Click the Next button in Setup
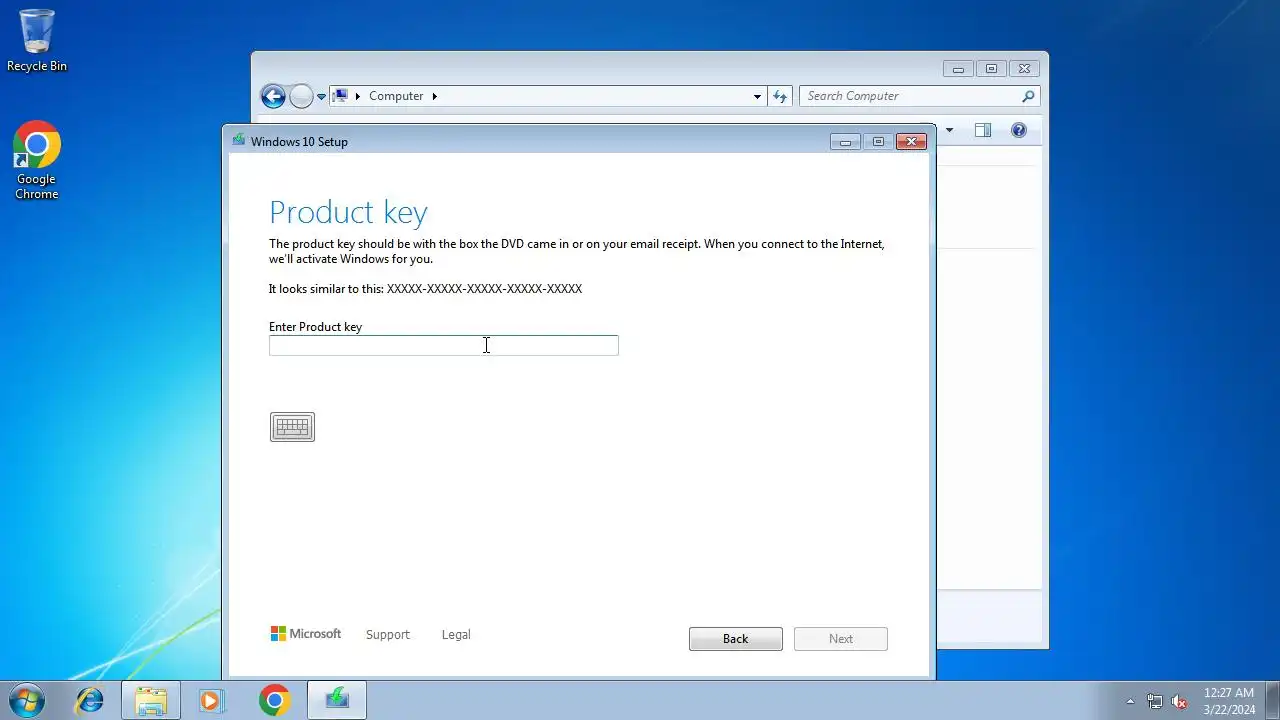This screenshot has height=720, width=1280. 841,639
